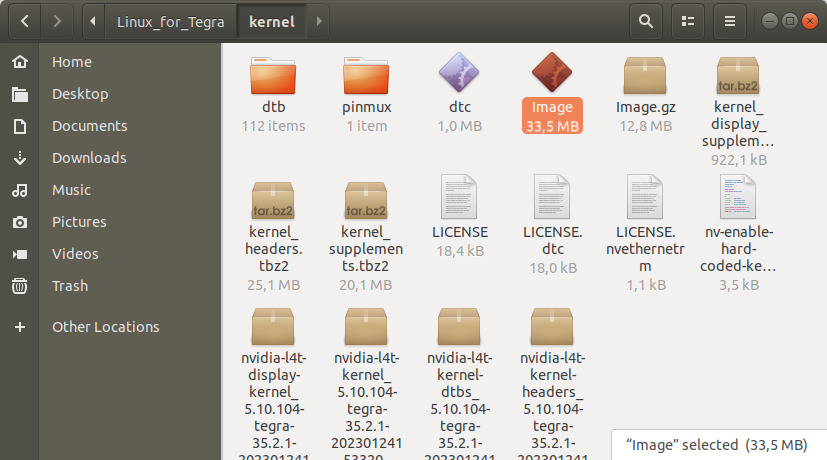
Task: Select the pinmux folder icon
Action: click(x=366, y=75)
